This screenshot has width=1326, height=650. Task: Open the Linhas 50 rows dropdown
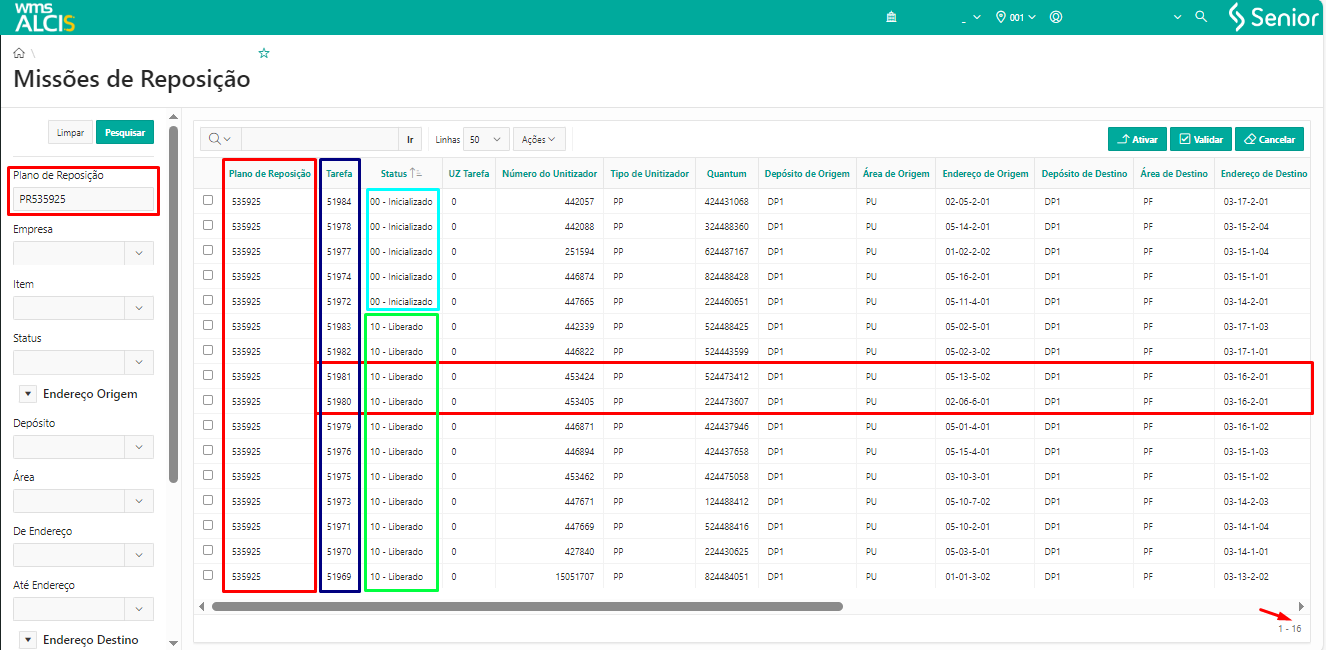486,139
